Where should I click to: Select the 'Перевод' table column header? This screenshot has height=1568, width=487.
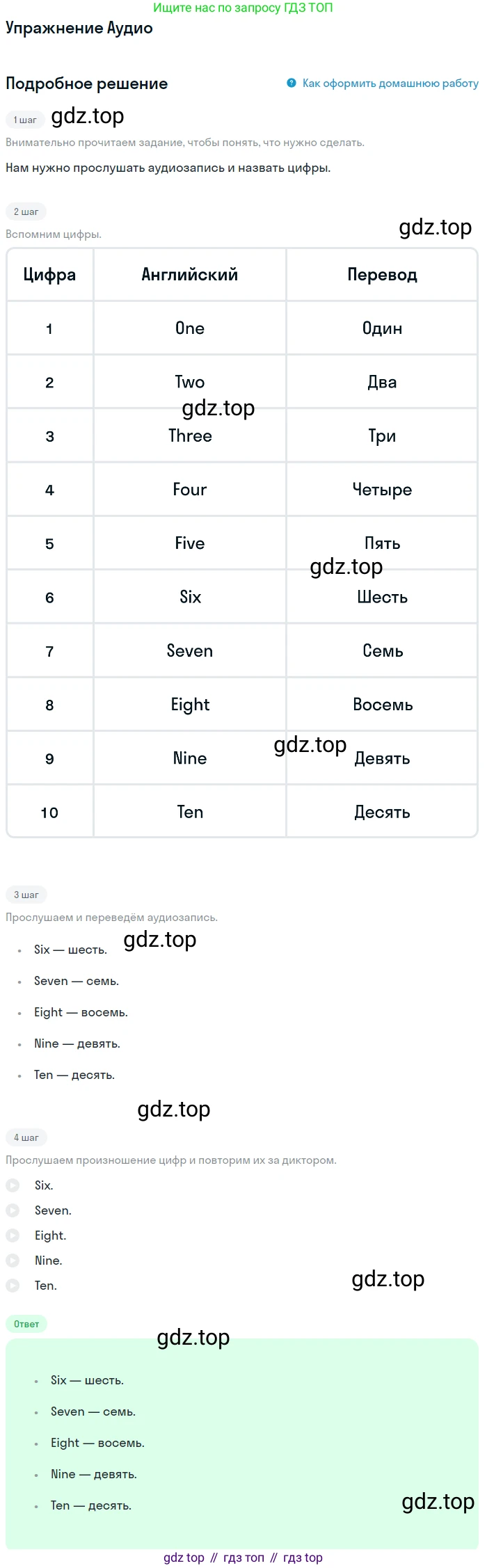[382, 275]
